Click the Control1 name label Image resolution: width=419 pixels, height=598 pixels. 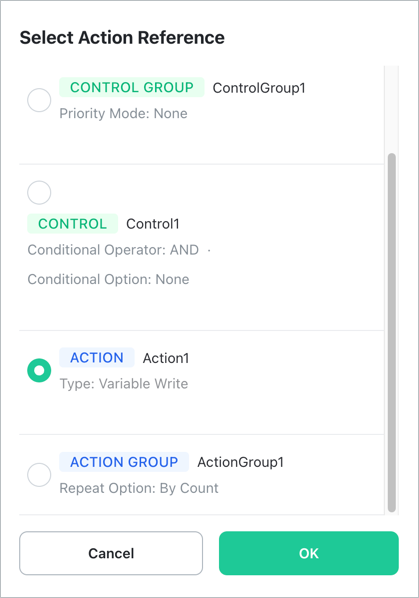[x=153, y=224]
